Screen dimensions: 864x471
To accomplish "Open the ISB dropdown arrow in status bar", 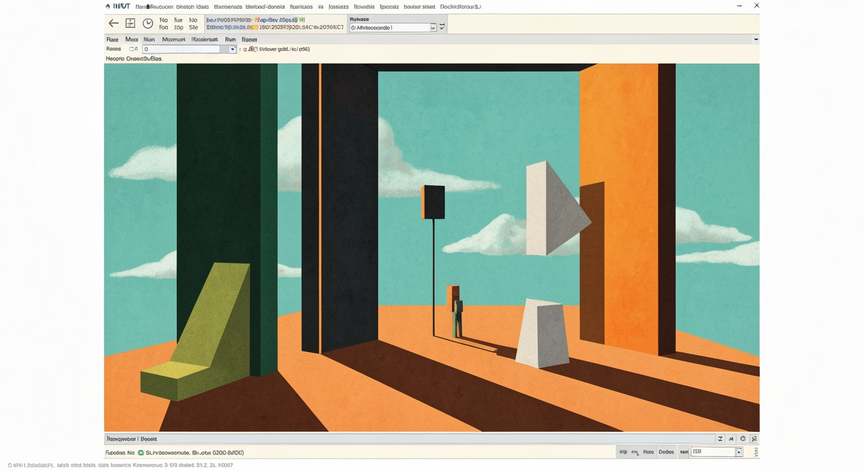I will (x=739, y=452).
